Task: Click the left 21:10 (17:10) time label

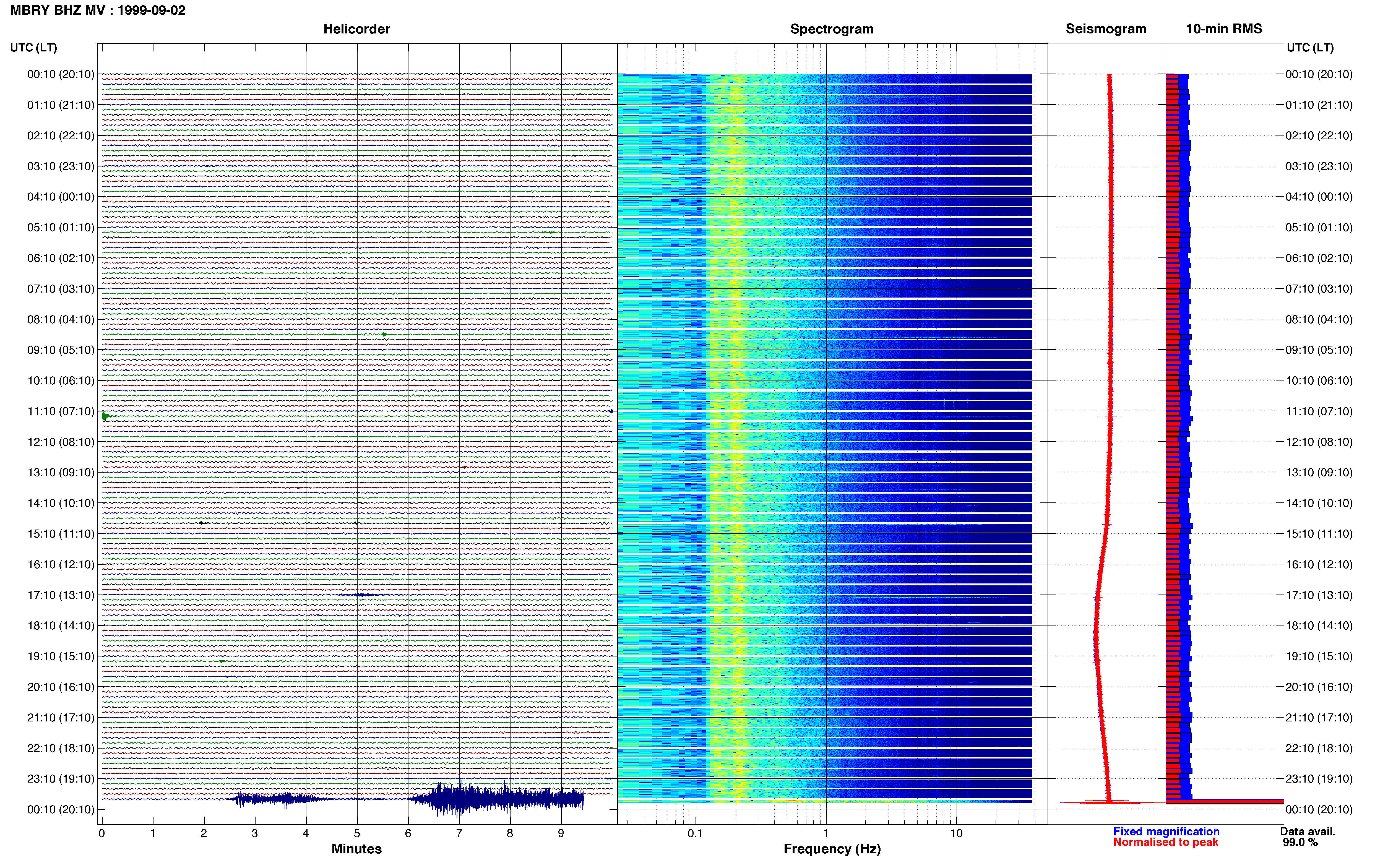Action: click(61, 718)
